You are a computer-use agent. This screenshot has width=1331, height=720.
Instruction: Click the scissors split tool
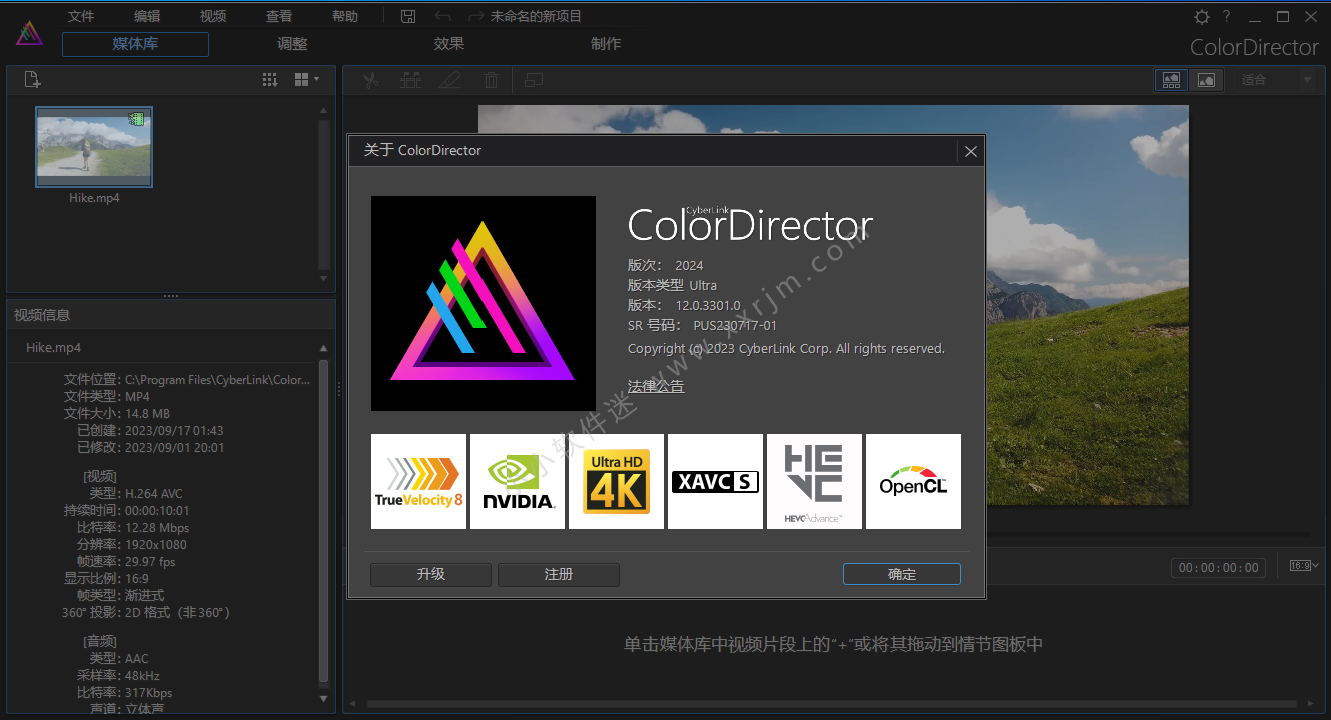(371, 81)
